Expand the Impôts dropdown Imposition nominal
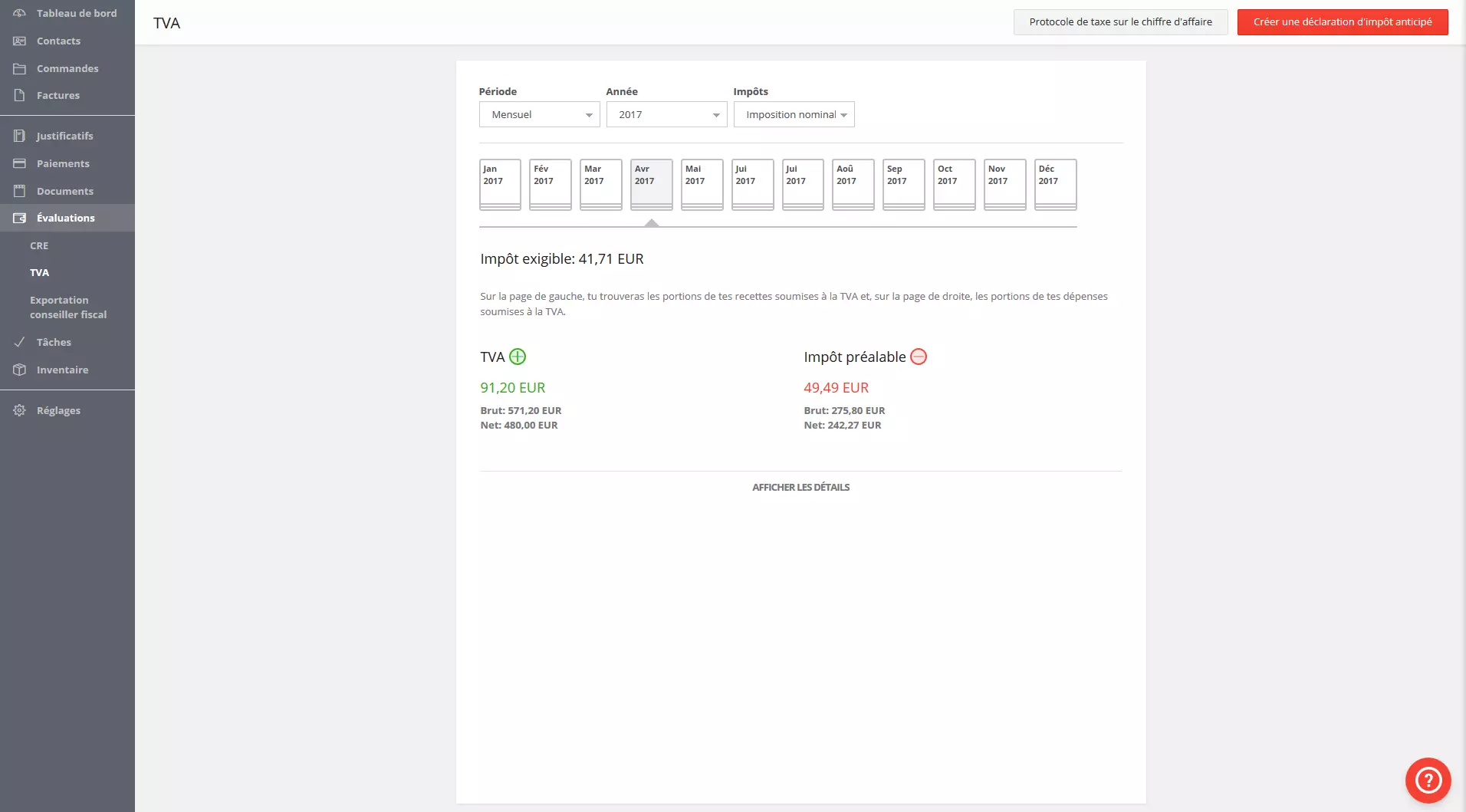This screenshot has width=1466, height=812. coord(794,114)
